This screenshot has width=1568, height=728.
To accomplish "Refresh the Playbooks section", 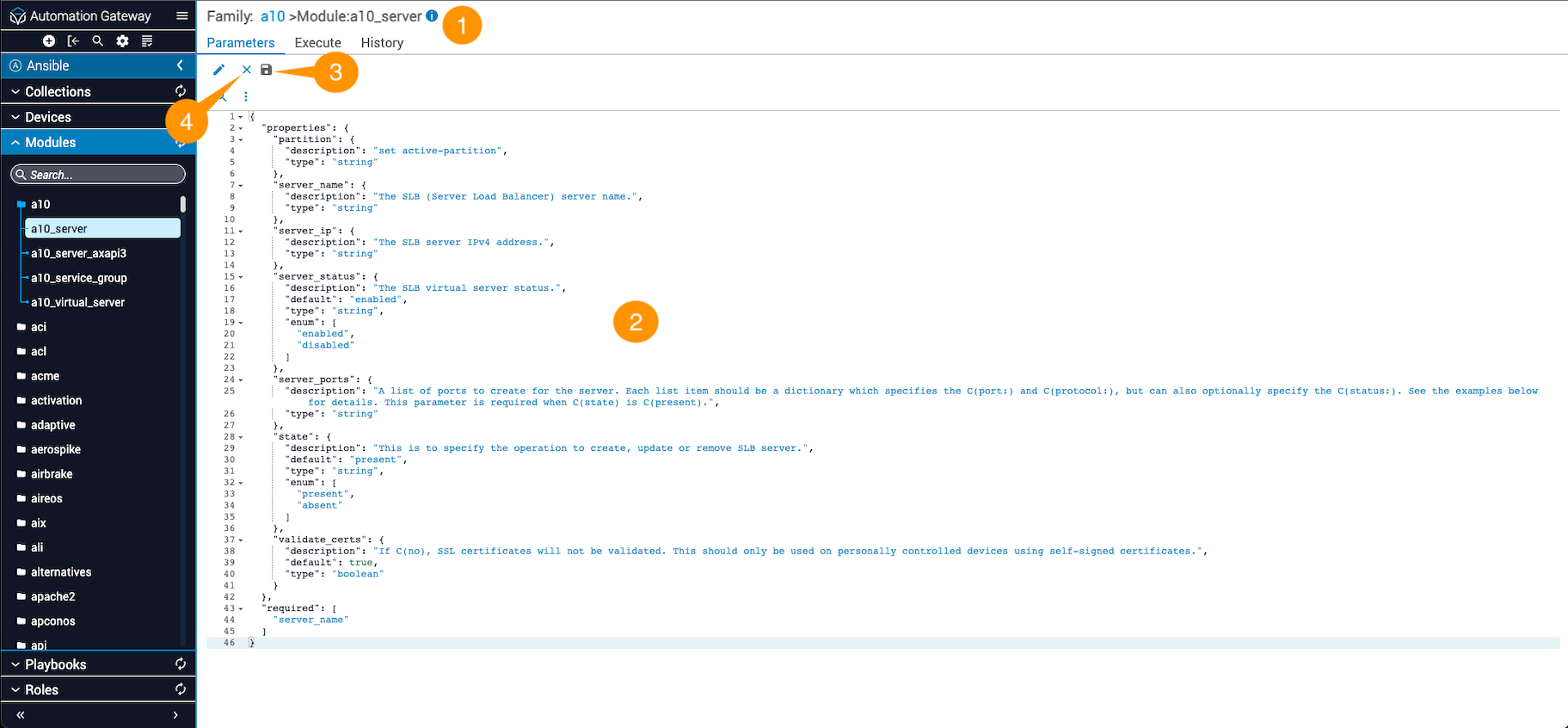I will 181,664.
